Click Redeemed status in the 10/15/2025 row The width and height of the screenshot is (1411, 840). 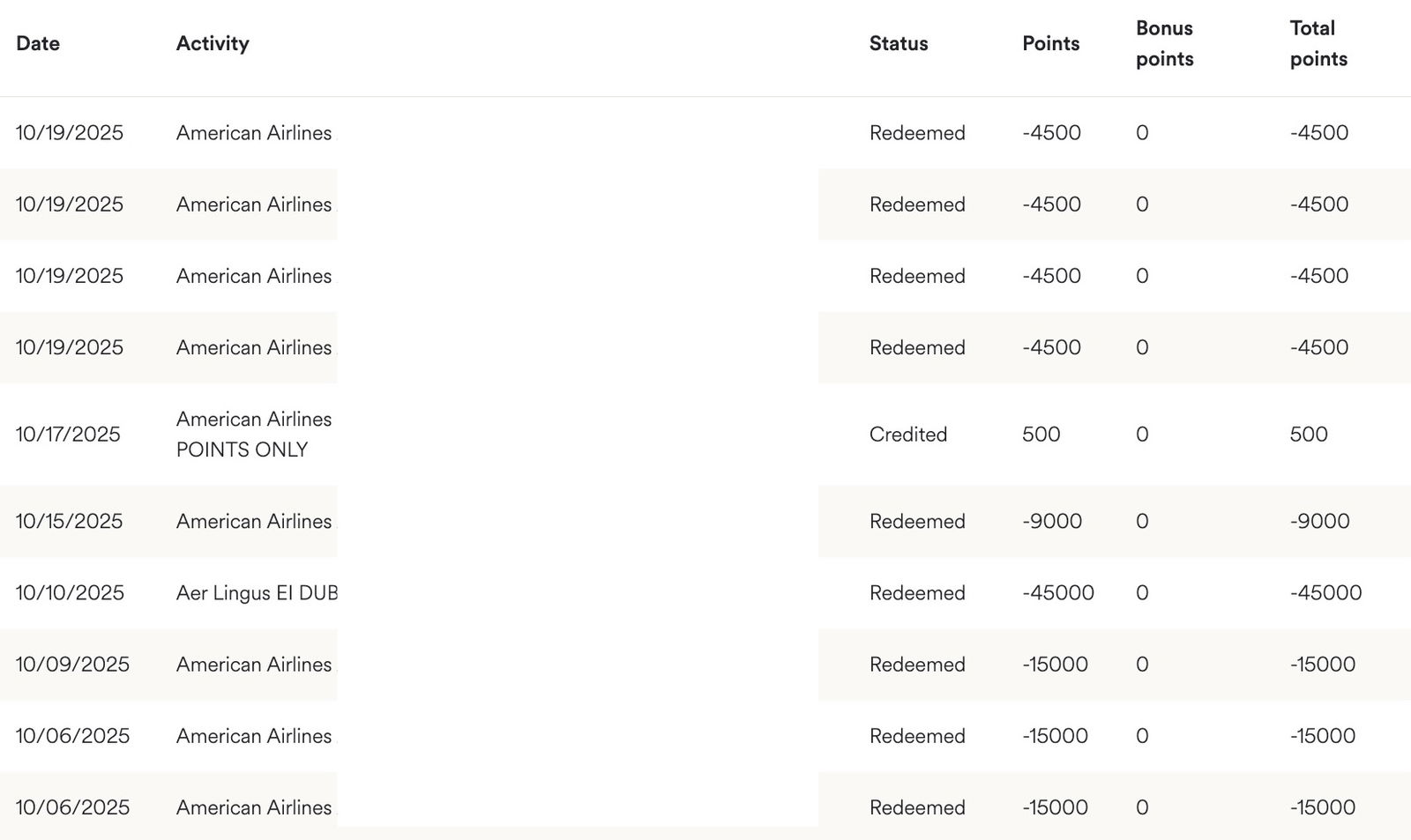pyautogui.click(x=917, y=522)
